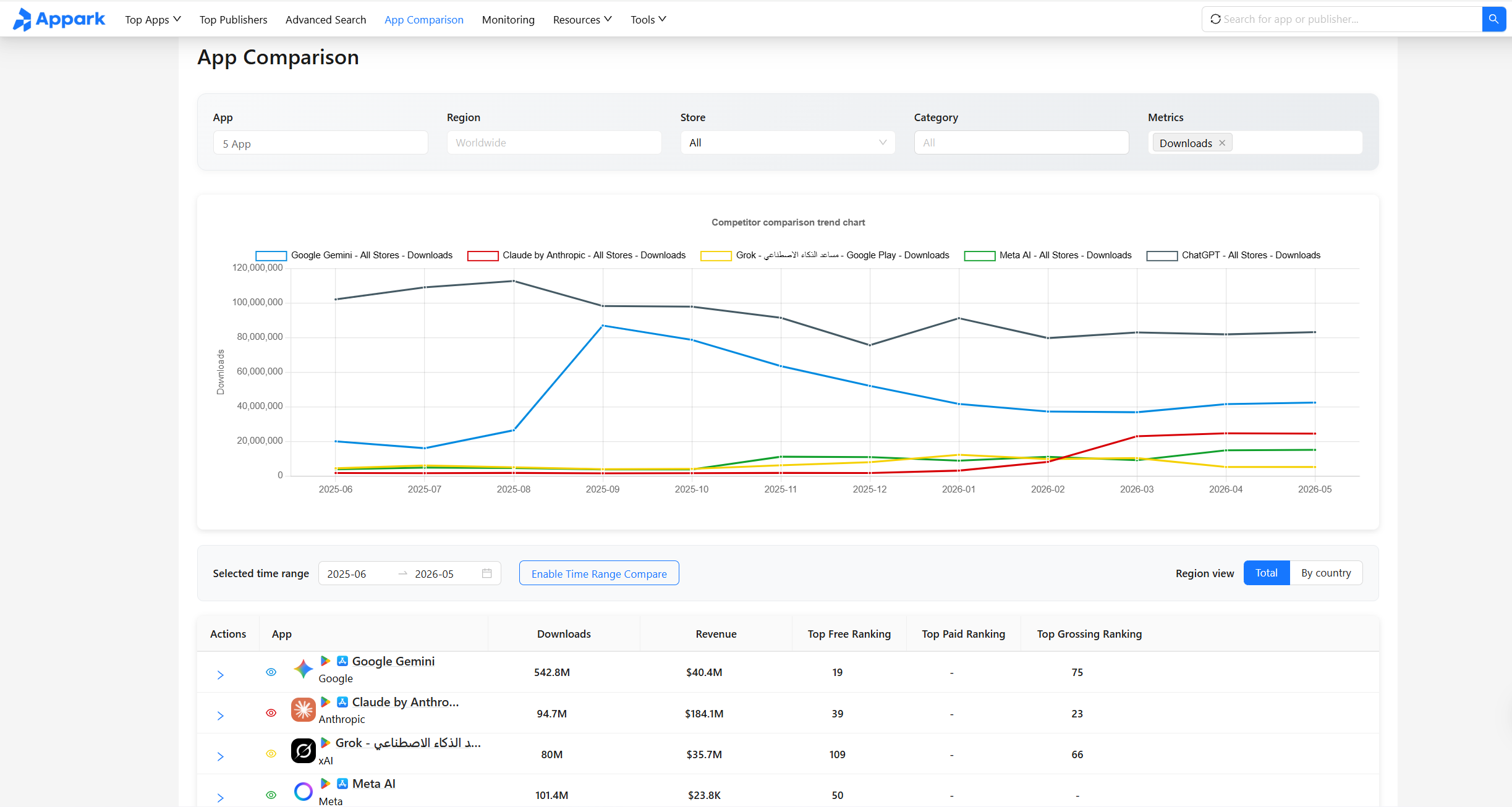Click App Store icon beside Meta AI
The image size is (1512, 807).
[x=342, y=784]
